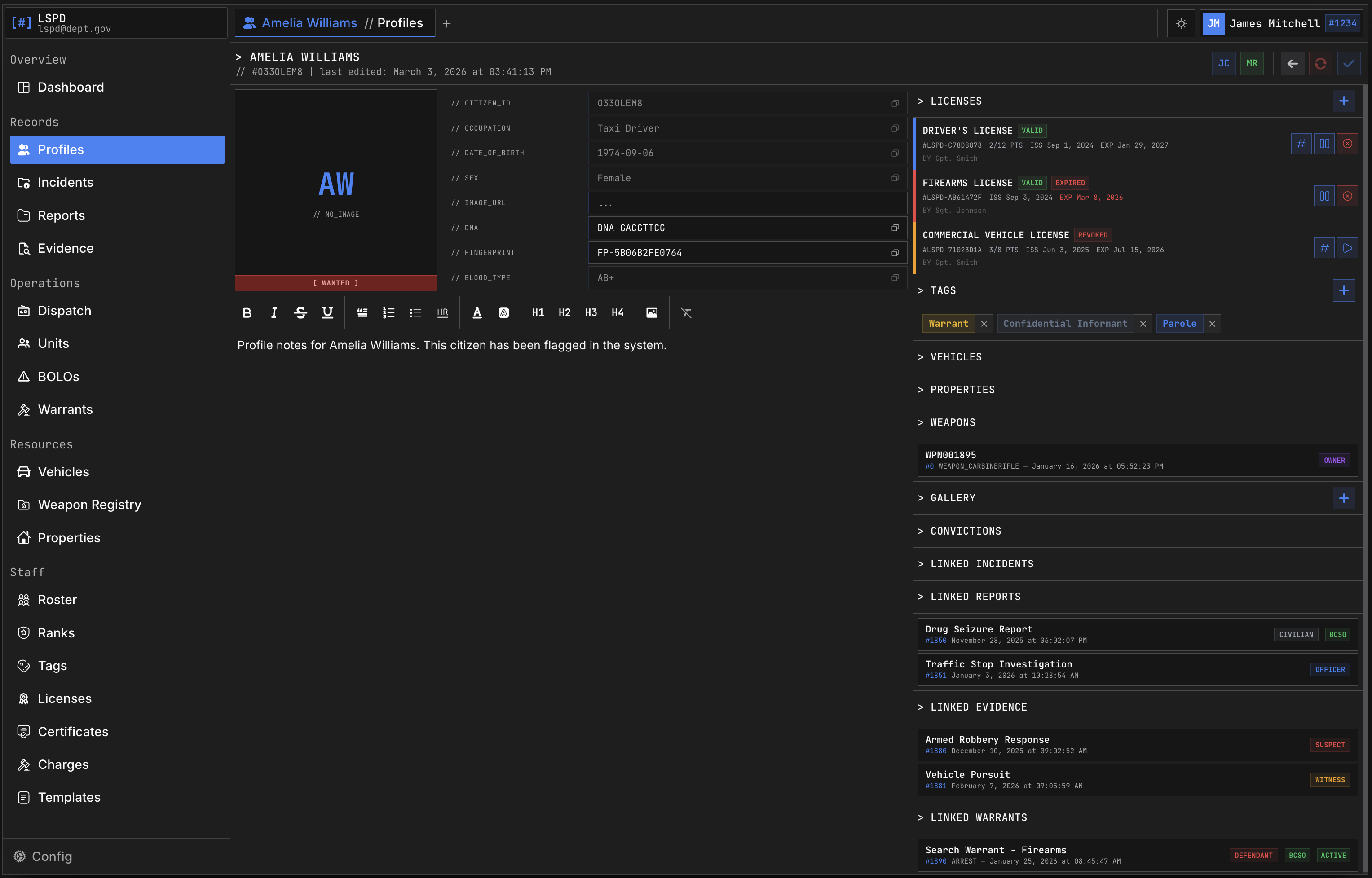Open the text highlight color picker
This screenshot has width=1372, height=878.
click(x=503, y=312)
